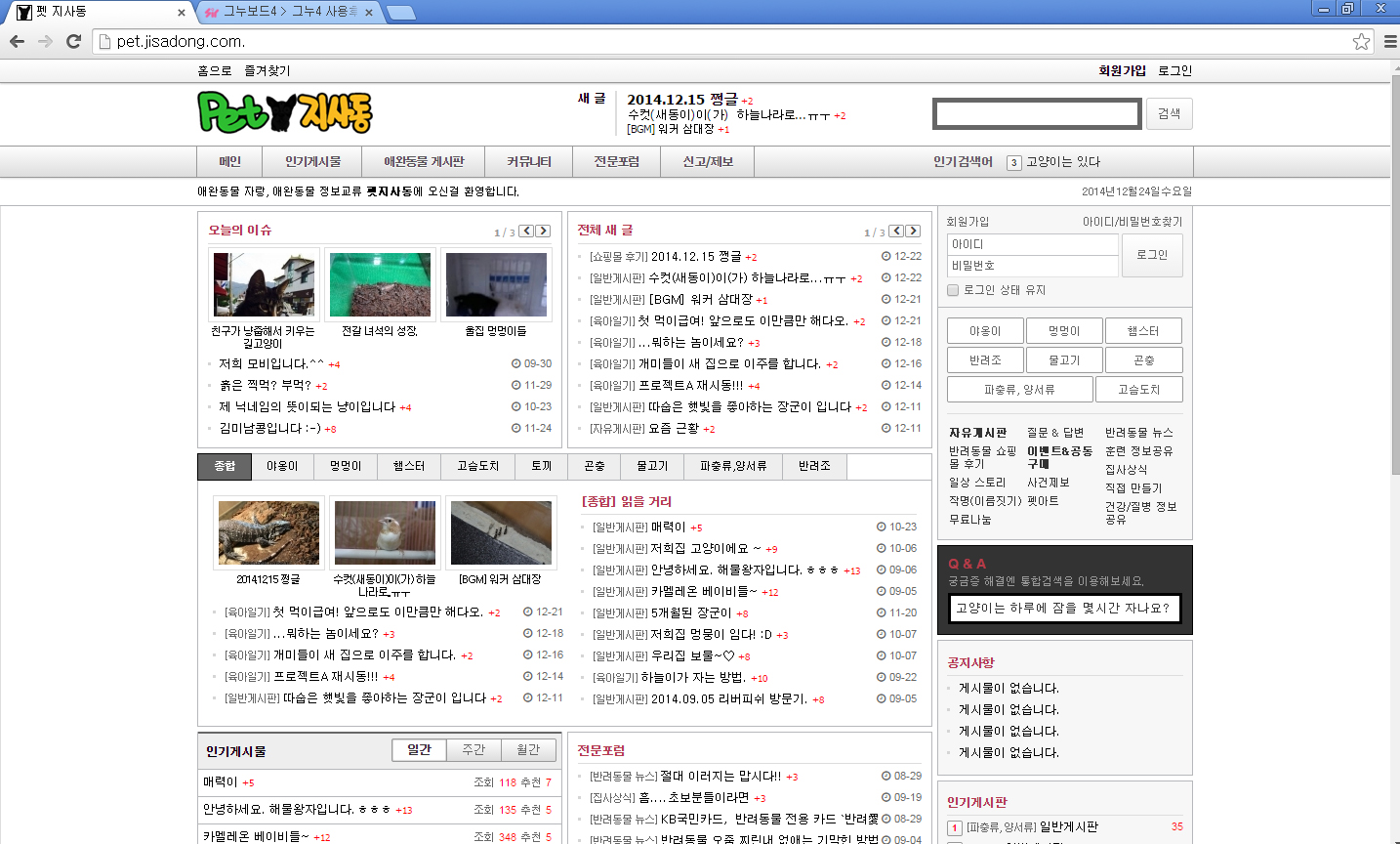Viewport: 1400px width, 844px height.
Task: Select the 고슴도치 category tab
Action: click(477, 467)
